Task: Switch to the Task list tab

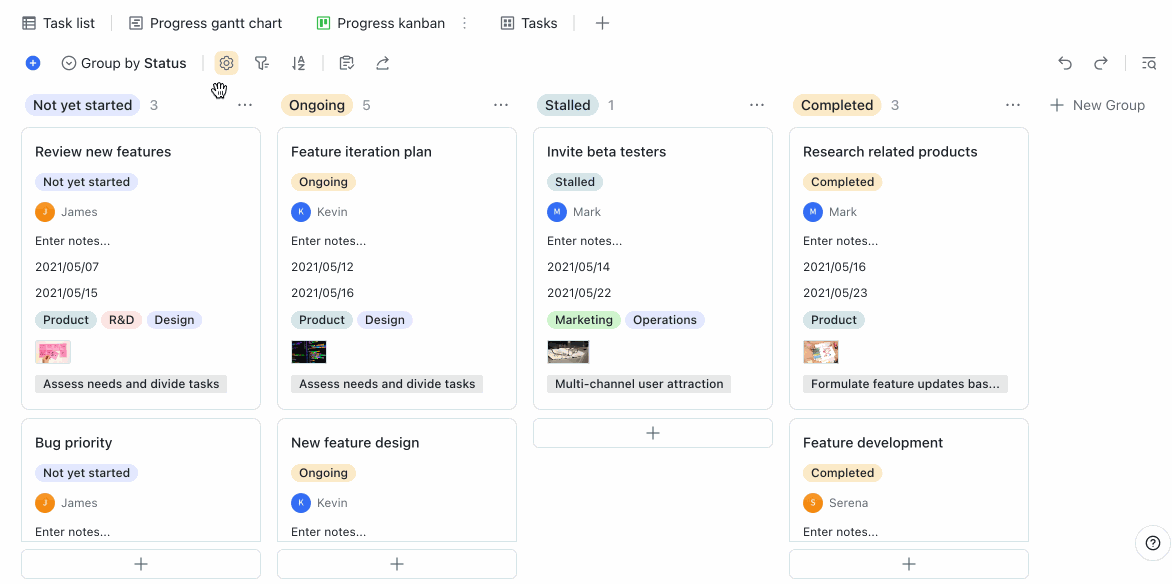Action: [x=57, y=22]
